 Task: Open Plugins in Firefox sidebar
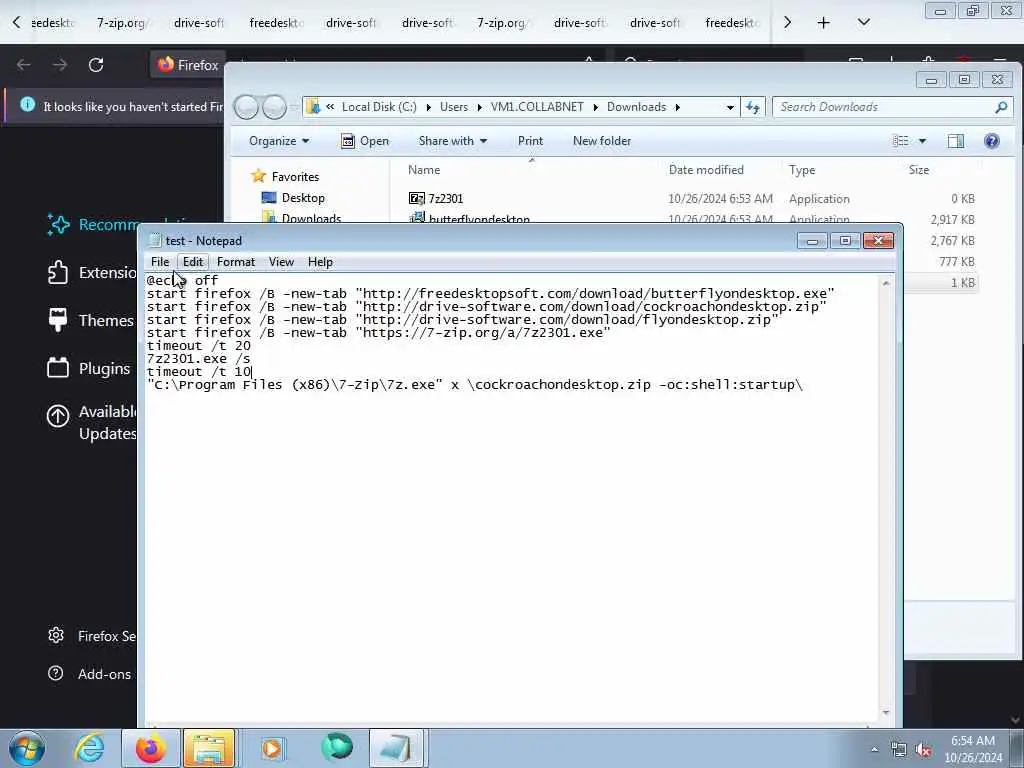[89, 368]
